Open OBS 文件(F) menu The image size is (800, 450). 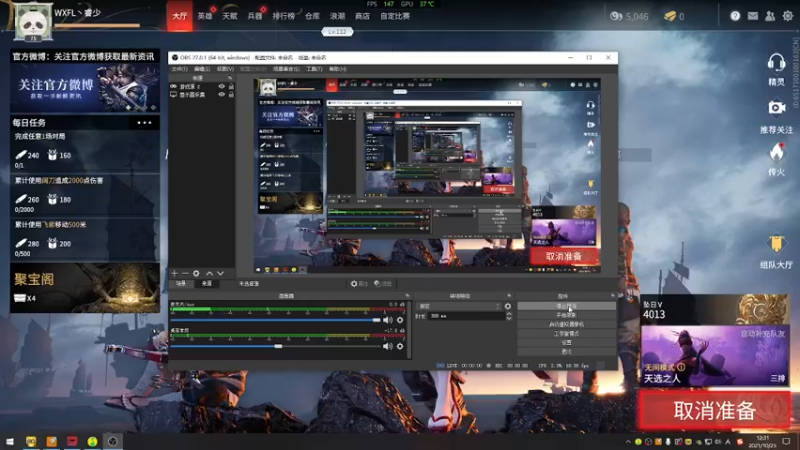179,69
